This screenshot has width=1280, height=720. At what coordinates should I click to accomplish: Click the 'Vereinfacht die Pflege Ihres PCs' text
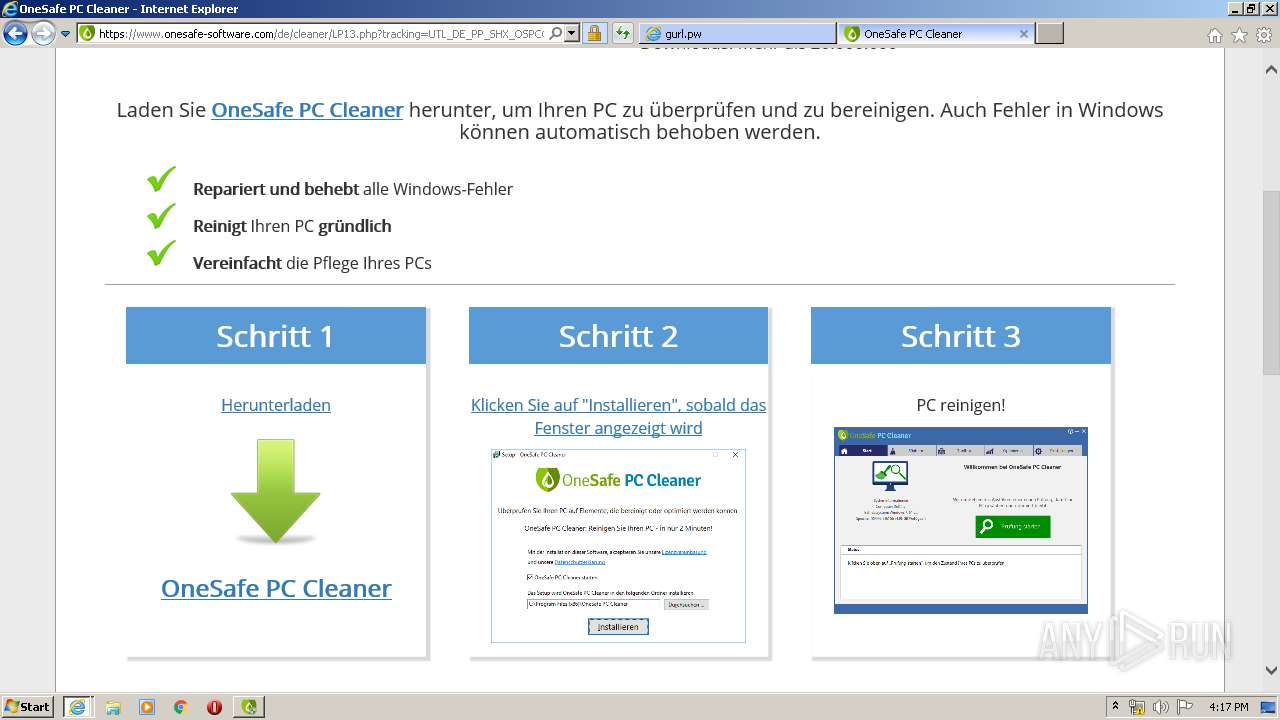tap(312, 263)
